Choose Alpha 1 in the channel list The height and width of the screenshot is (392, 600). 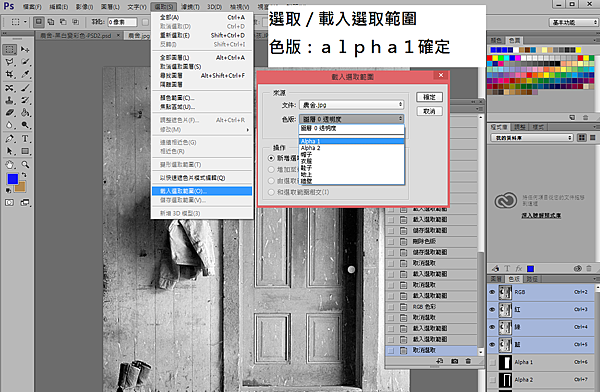click(351, 141)
